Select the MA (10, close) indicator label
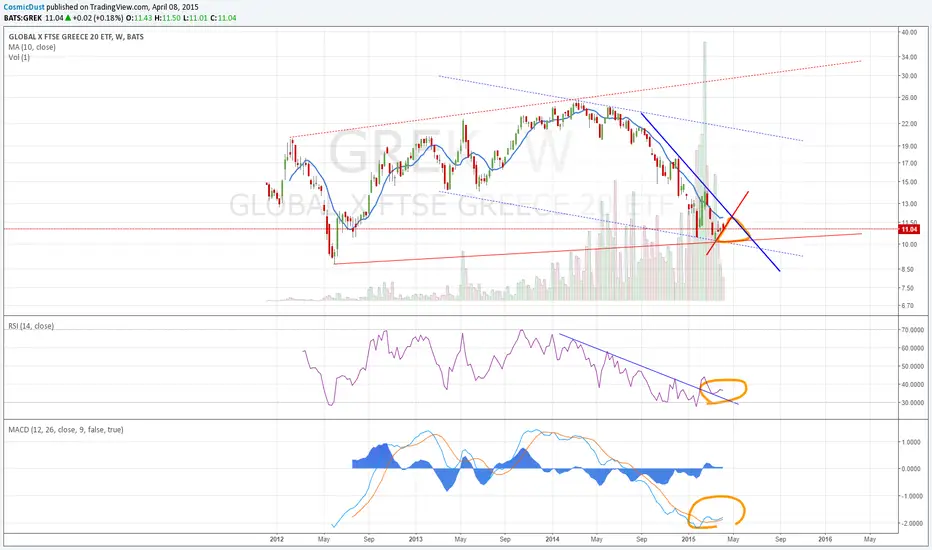Image resolution: width=932 pixels, height=550 pixels. [x=32, y=47]
